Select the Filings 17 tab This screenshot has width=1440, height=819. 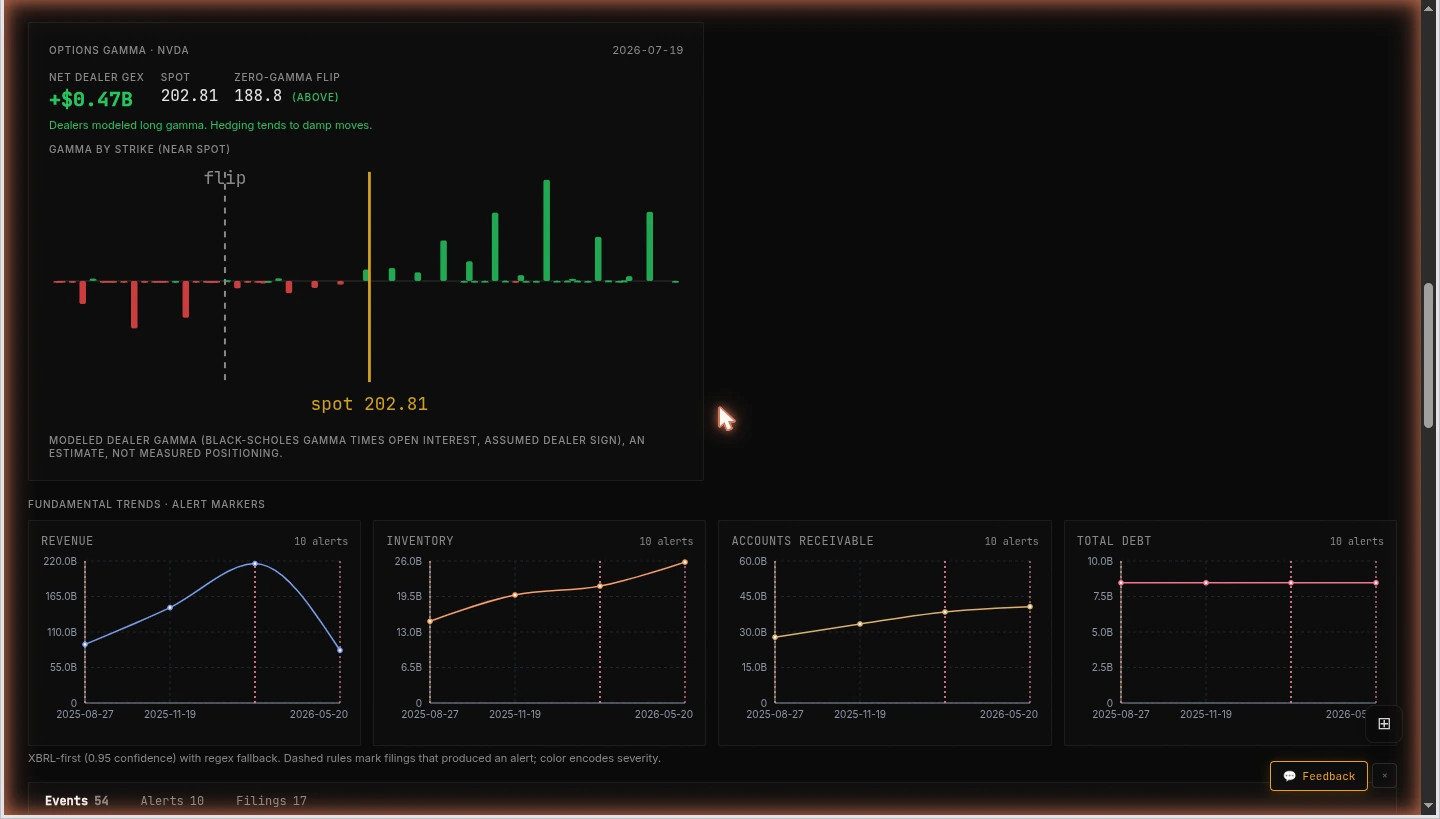[271, 801]
